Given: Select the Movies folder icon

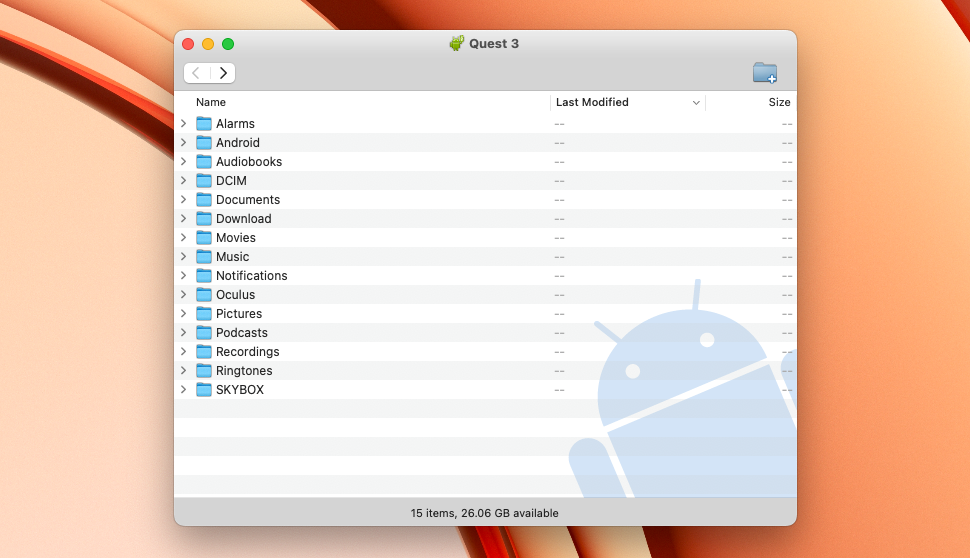Looking at the screenshot, I should 204,238.
